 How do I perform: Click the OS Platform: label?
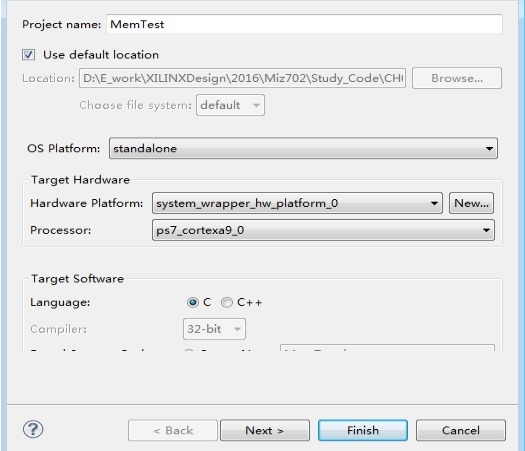click(64, 148)
